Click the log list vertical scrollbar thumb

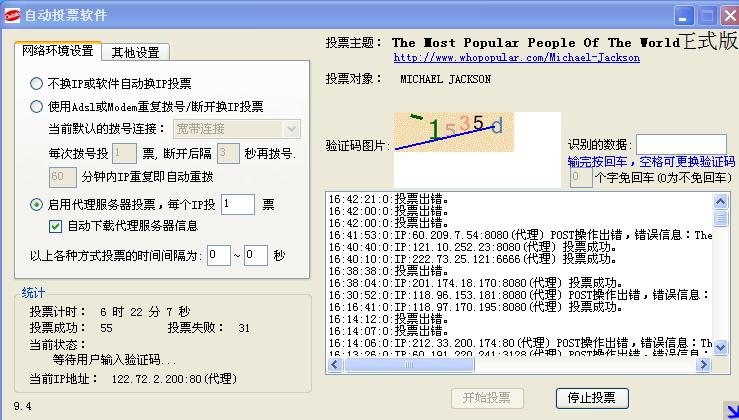(720, 218)
